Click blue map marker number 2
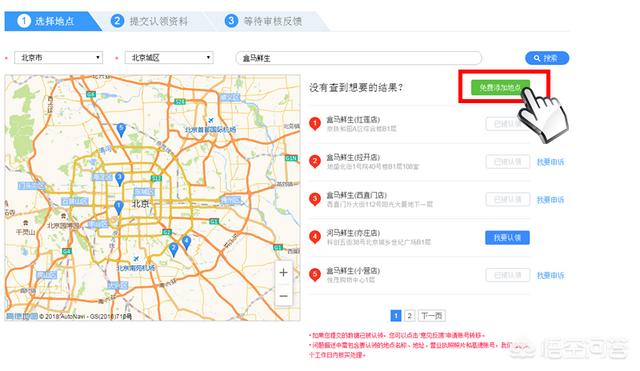The width and height of the screenshot is (640, 371). point(173,249)
